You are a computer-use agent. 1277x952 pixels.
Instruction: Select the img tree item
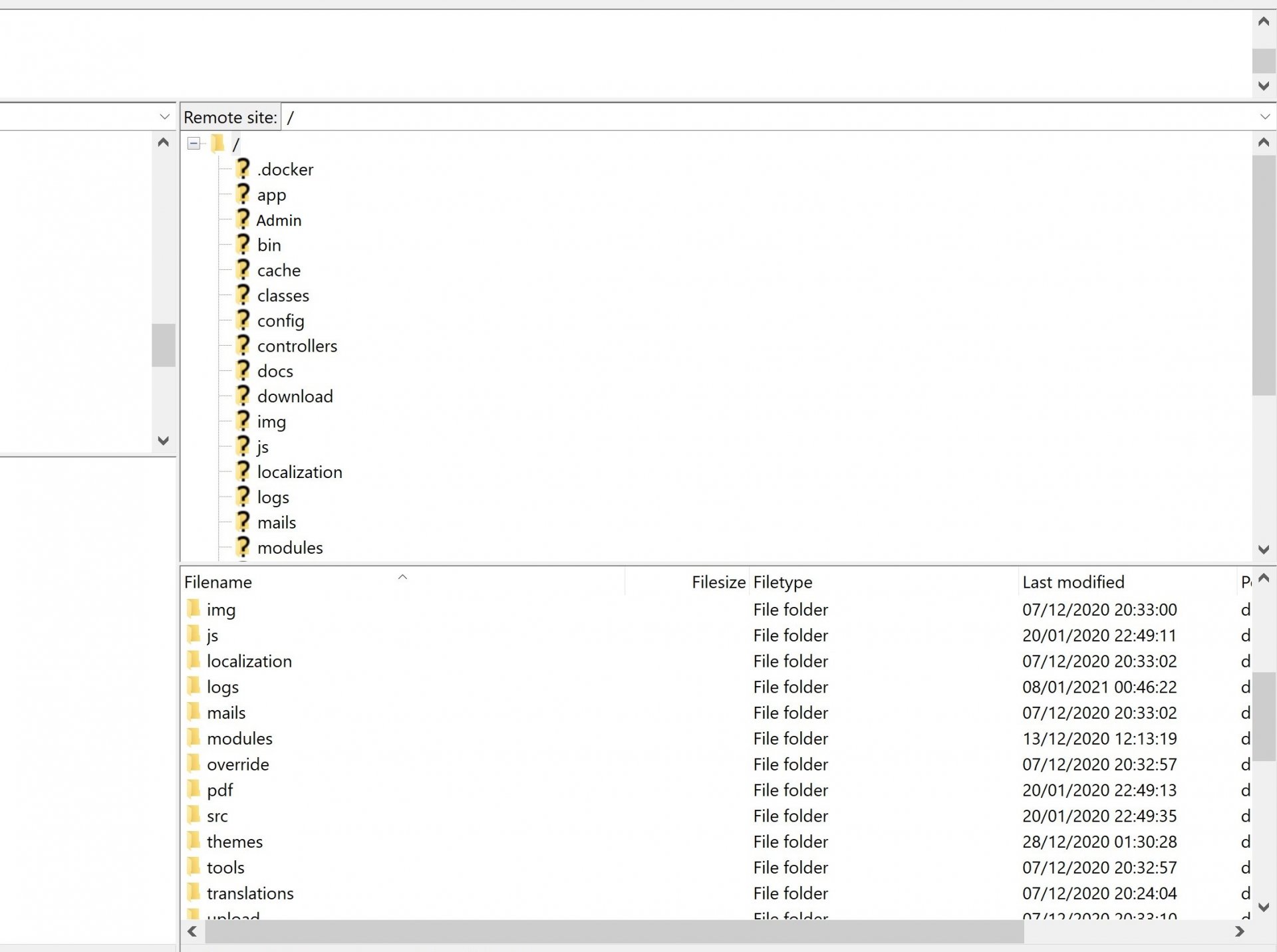(271, 421)
